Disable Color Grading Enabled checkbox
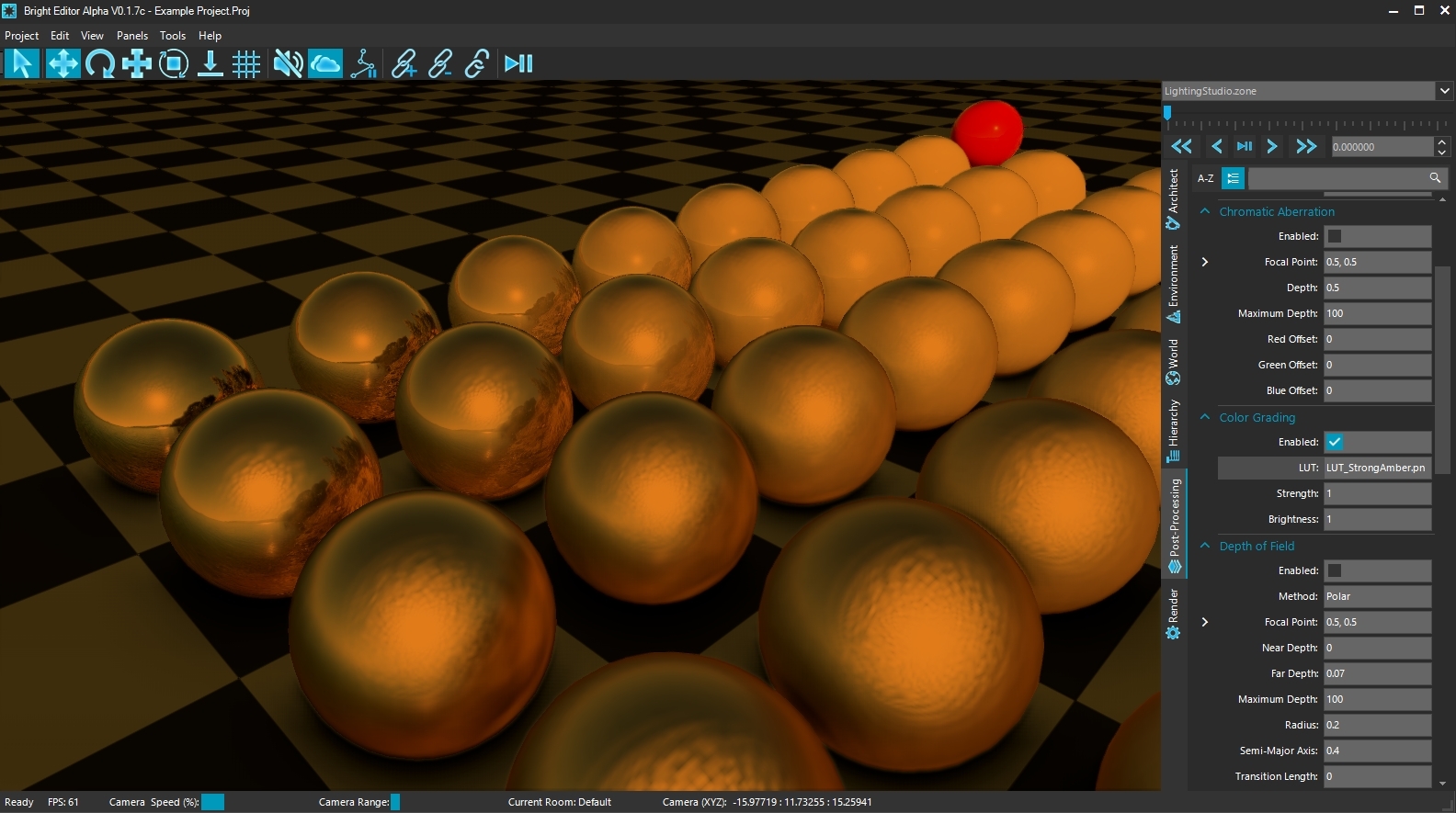 point(1335,442)
